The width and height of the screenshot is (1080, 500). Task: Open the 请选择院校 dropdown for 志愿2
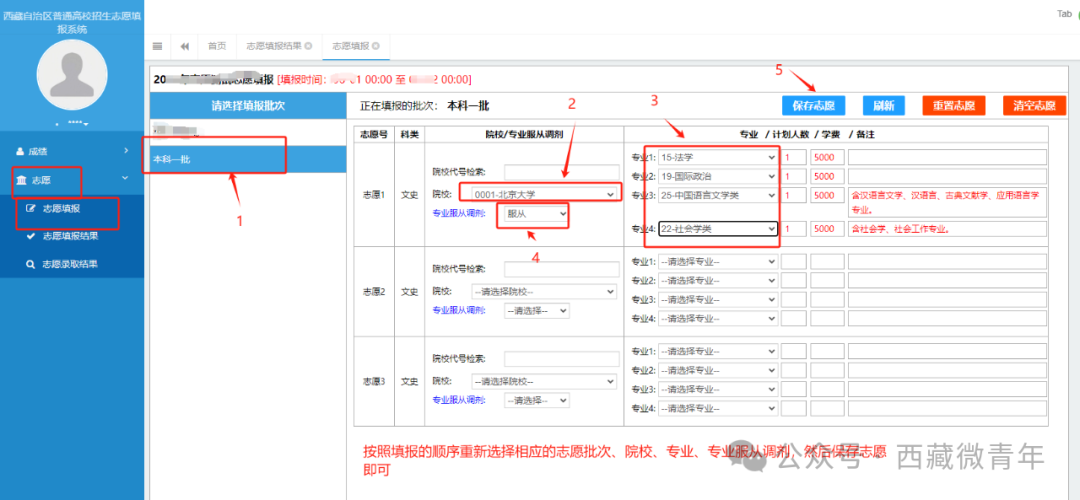(544, 291)
